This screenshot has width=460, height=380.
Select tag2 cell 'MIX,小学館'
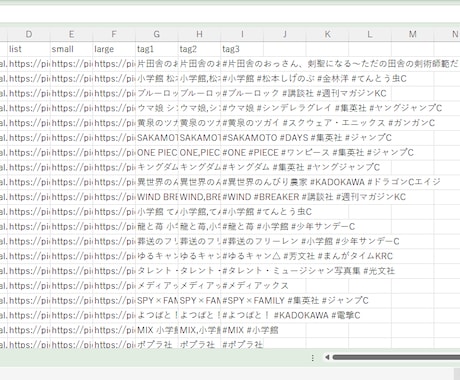point(200,330)
